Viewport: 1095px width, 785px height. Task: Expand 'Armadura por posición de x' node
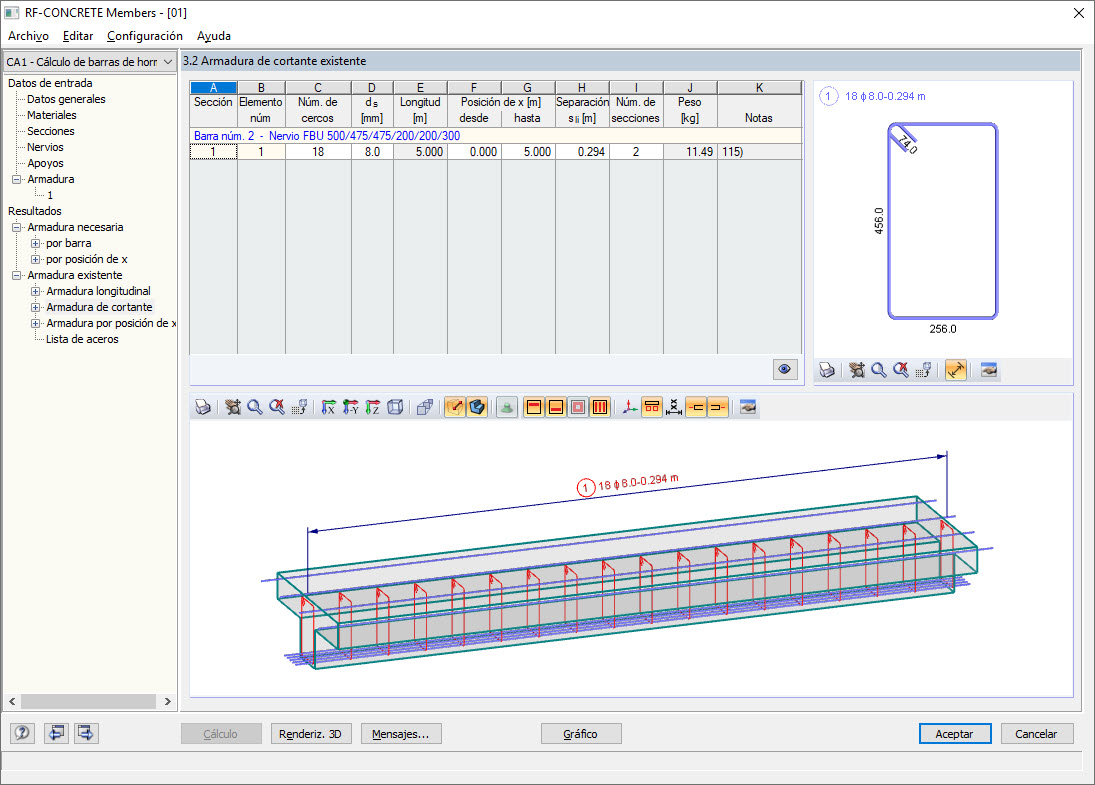[x=36, y=323]
